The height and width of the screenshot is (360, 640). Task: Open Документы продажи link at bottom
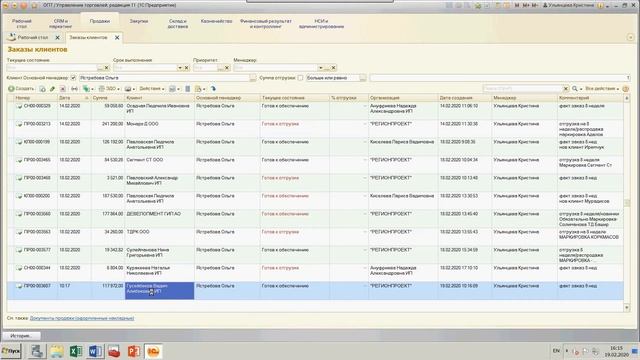tap(82, 318)
